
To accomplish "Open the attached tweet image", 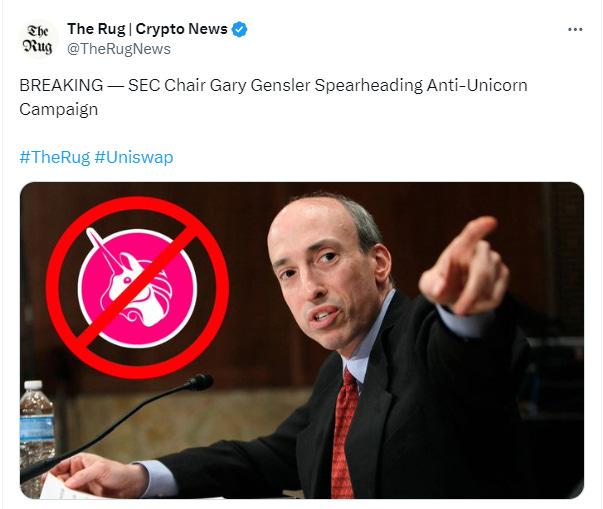I will [302, 341].
